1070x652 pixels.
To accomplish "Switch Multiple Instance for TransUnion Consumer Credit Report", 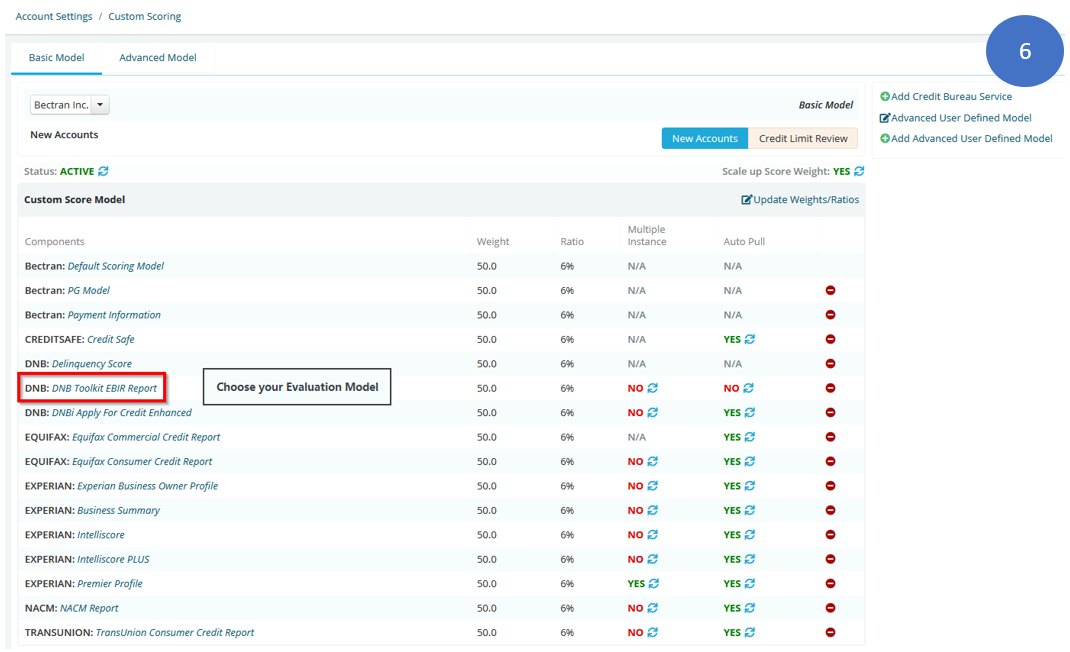I will 652,632.
